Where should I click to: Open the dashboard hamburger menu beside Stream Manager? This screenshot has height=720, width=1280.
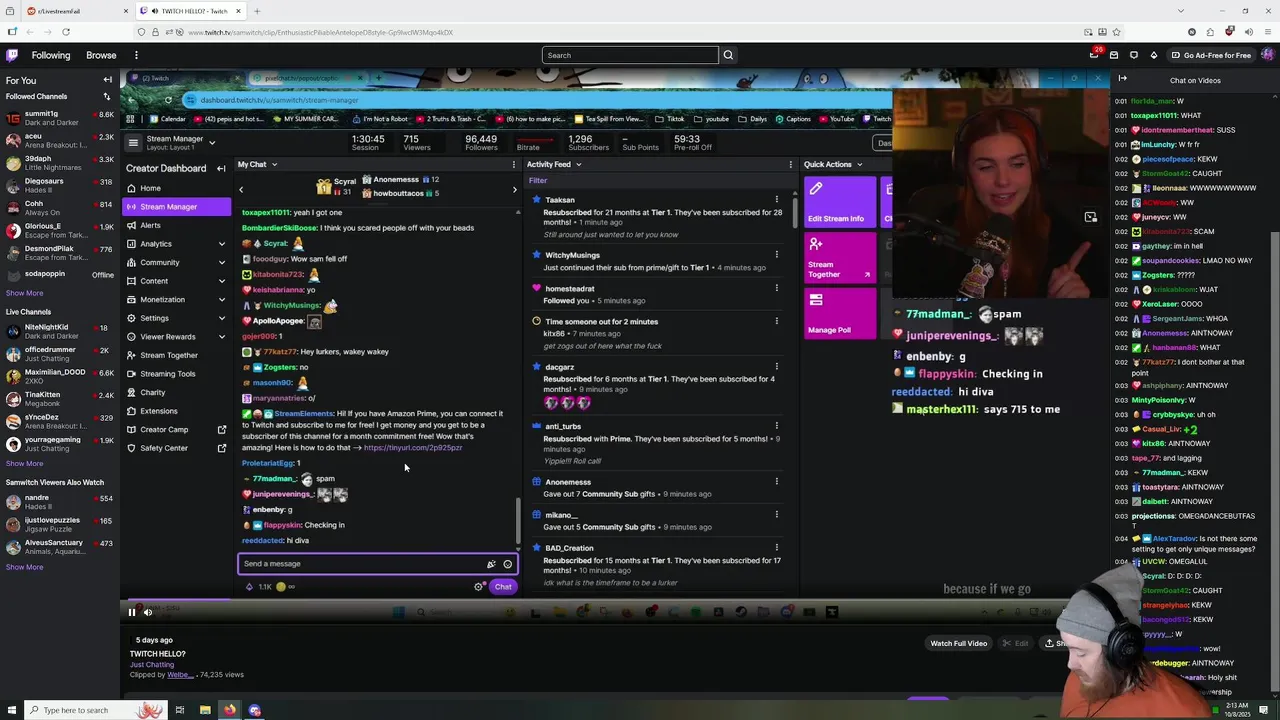pos(133,143)
